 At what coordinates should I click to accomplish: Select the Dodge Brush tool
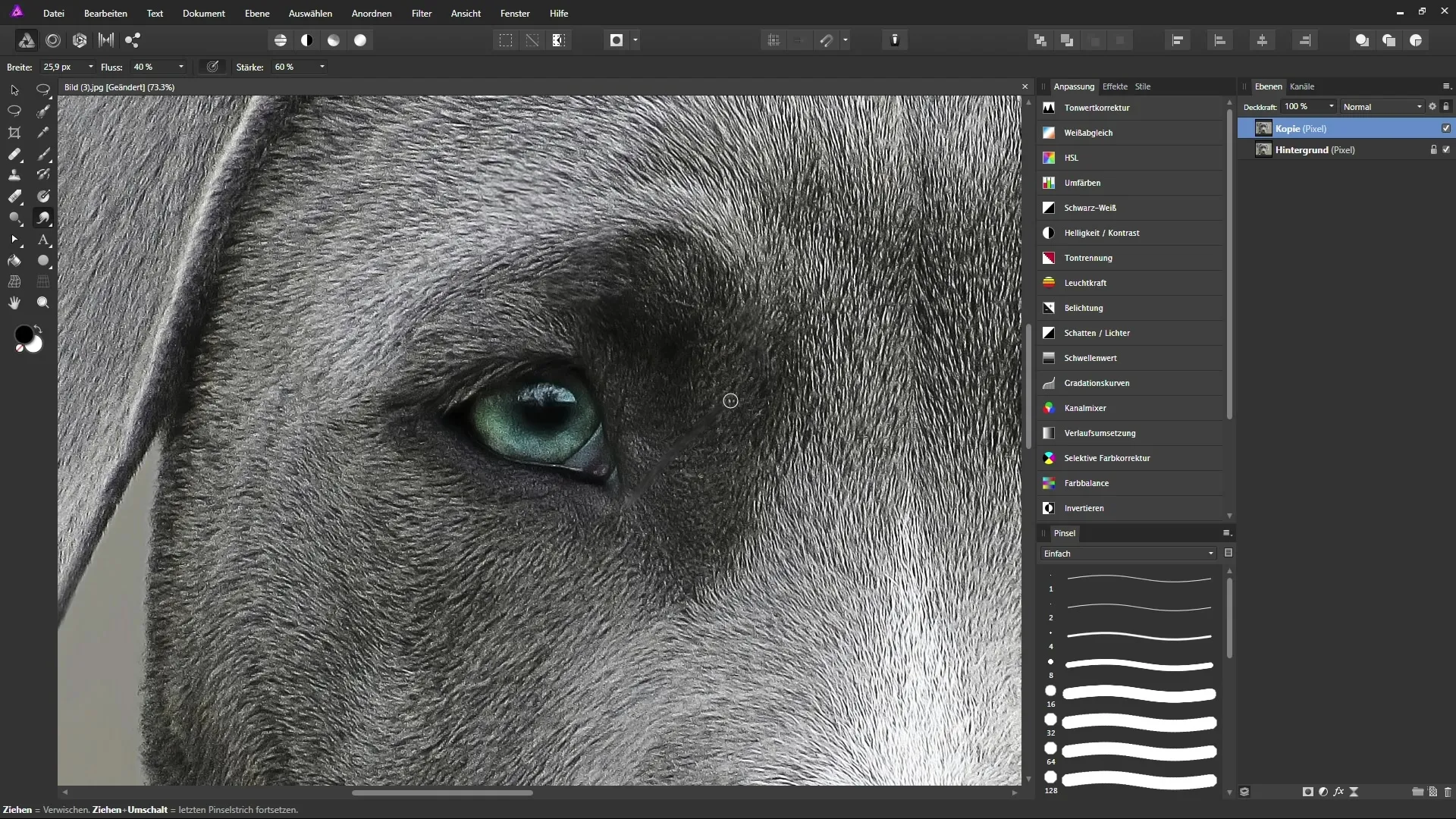tap(14, 218)
